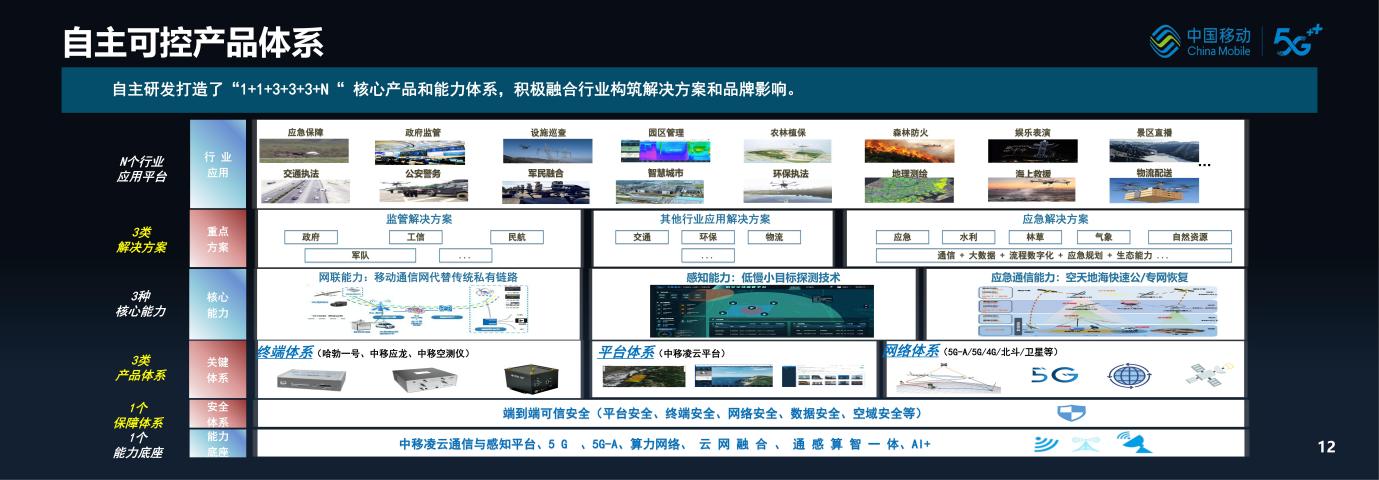Click the slide page number 12
The width and height of the screenshot is (1379, 480).
pyautogui.click(x=1327, y=447)
